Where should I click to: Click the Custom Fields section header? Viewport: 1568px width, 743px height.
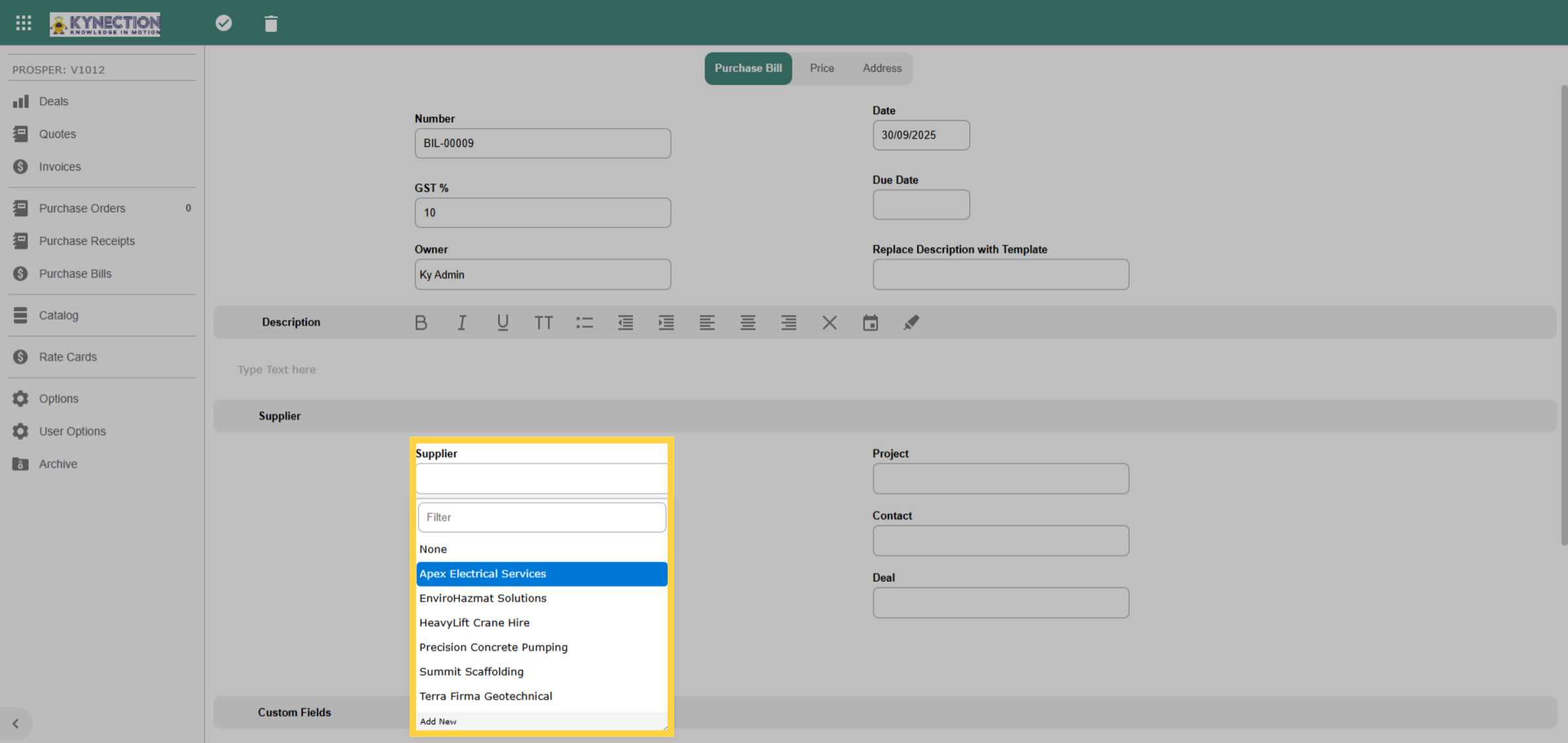(x=295, y=712)
